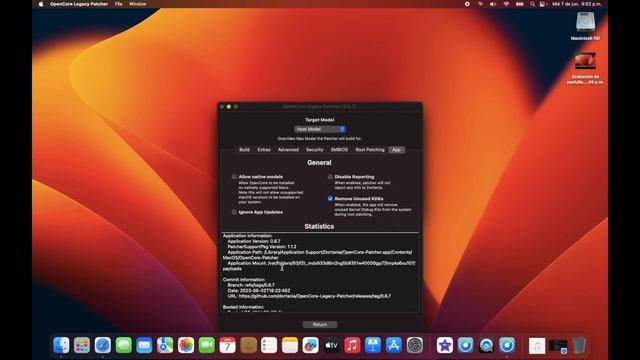Switch to Root Patching tab
Viewport: 640px width, 360px height.
click(x=370, y=150)
